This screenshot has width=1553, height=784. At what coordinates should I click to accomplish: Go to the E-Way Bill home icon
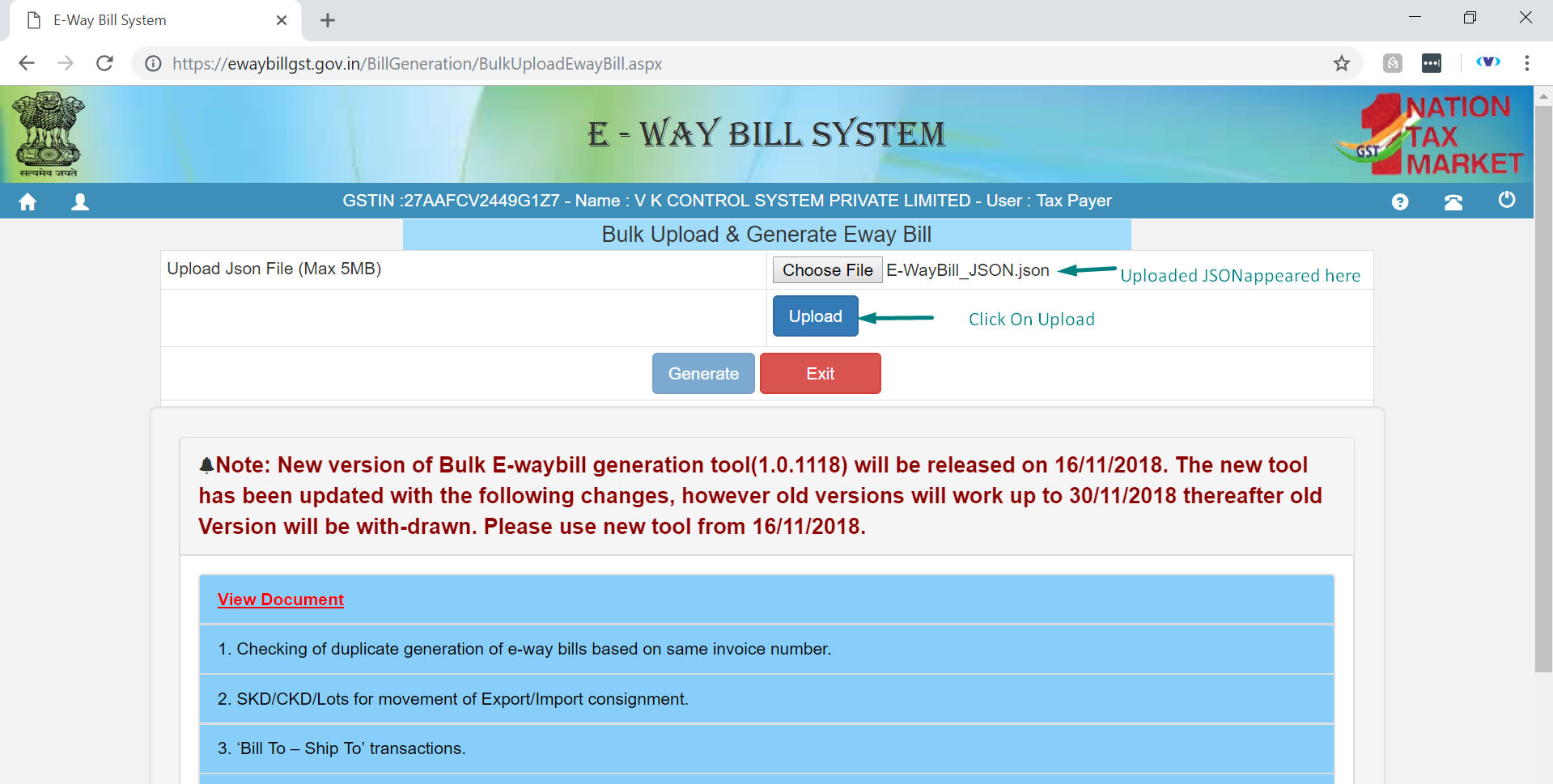(x=28, y=201)
